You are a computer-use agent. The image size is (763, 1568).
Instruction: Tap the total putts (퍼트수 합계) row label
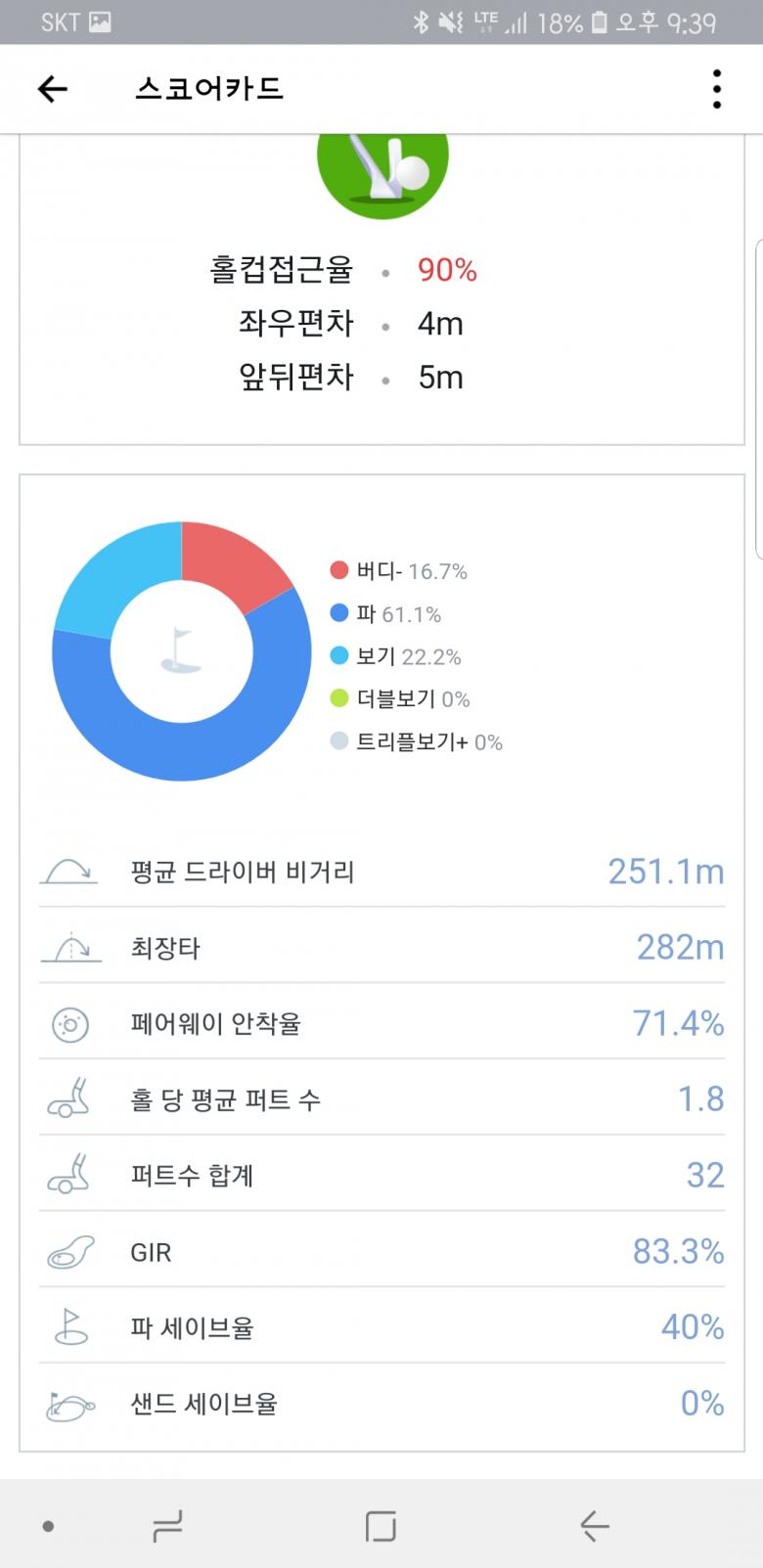tap(192, 1176)
